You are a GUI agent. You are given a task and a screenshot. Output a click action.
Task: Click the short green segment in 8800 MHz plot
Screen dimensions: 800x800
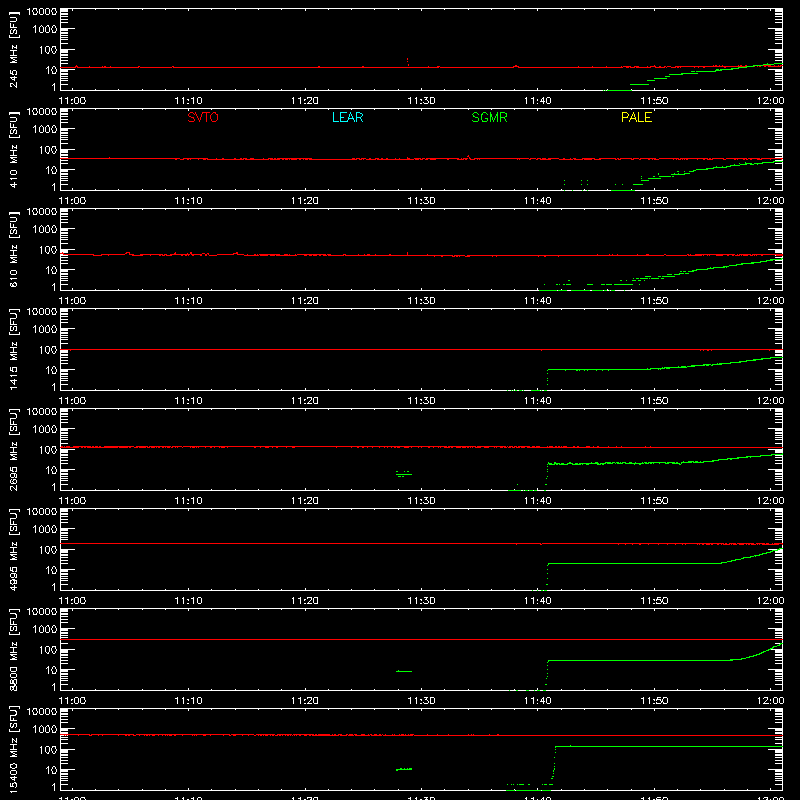[404, 671]
